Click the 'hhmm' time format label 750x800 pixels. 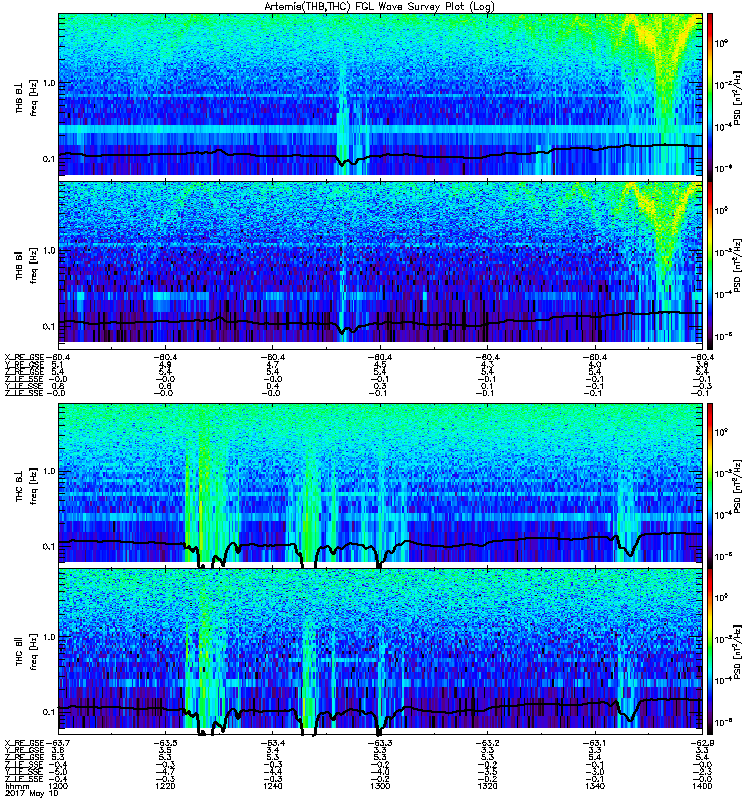coord(17,786)
